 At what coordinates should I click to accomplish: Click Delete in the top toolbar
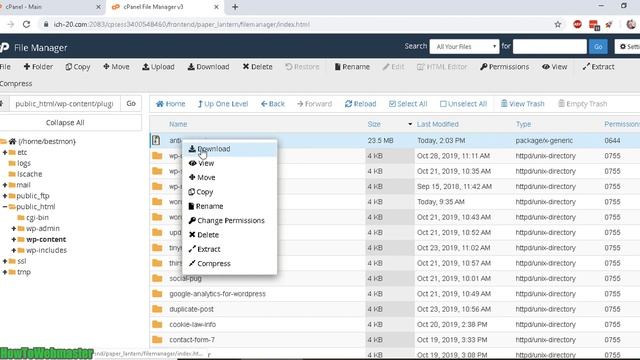pyautogui.click(x=257, y=67)
